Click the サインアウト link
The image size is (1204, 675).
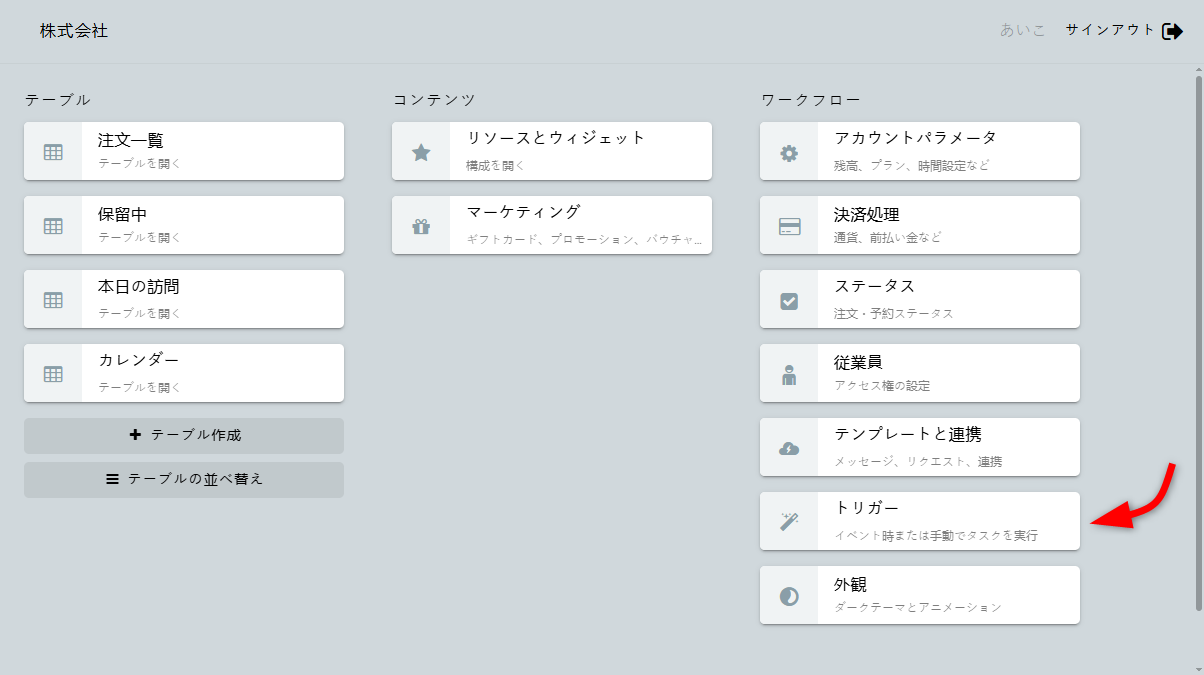point(1110,30)
